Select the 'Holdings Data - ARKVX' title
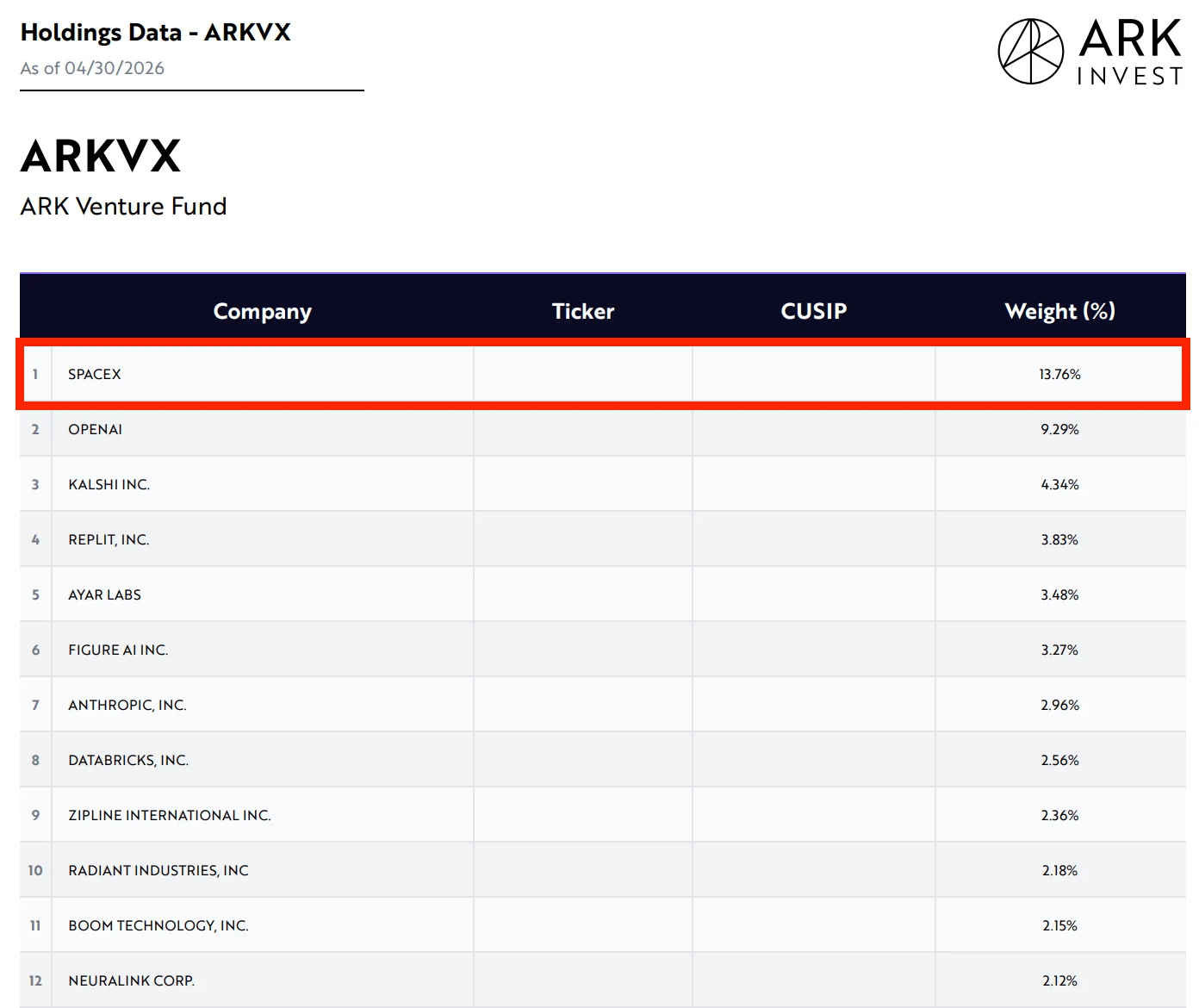1199x1008 pixels. [156, 33]
